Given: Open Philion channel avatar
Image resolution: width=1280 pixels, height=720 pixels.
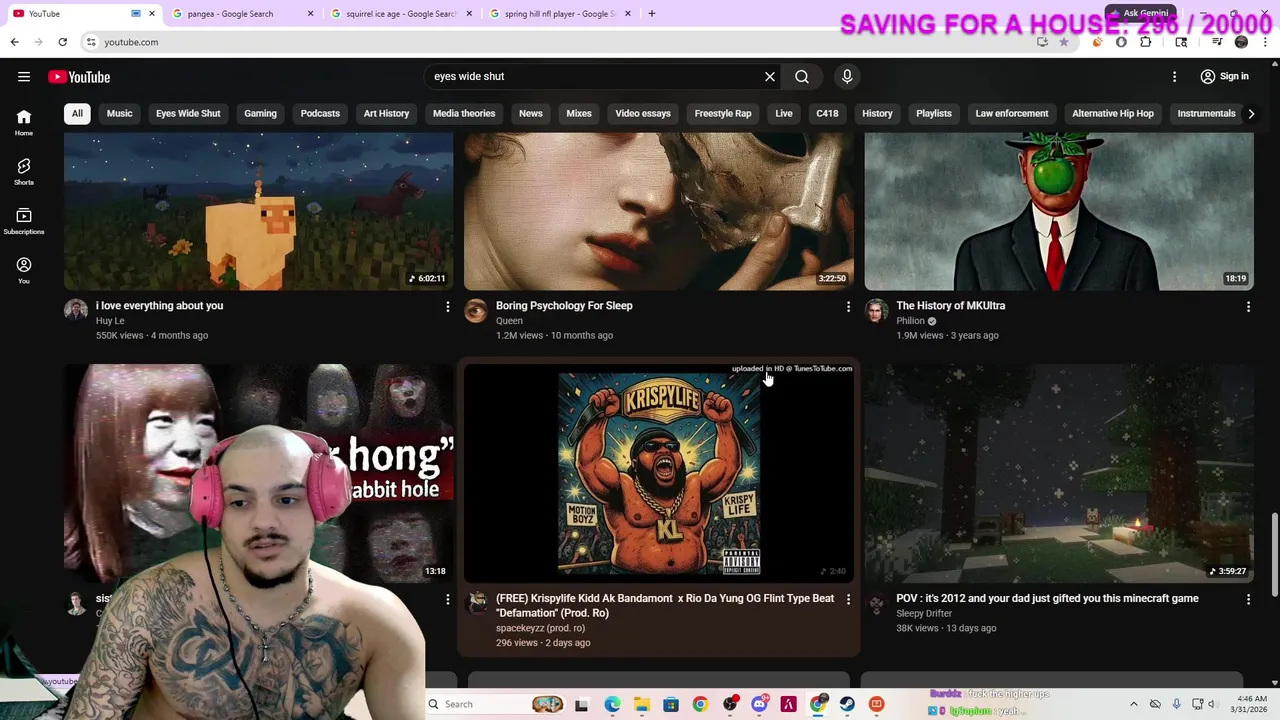Looking at the screenshot, I should [x=876, y=310].
